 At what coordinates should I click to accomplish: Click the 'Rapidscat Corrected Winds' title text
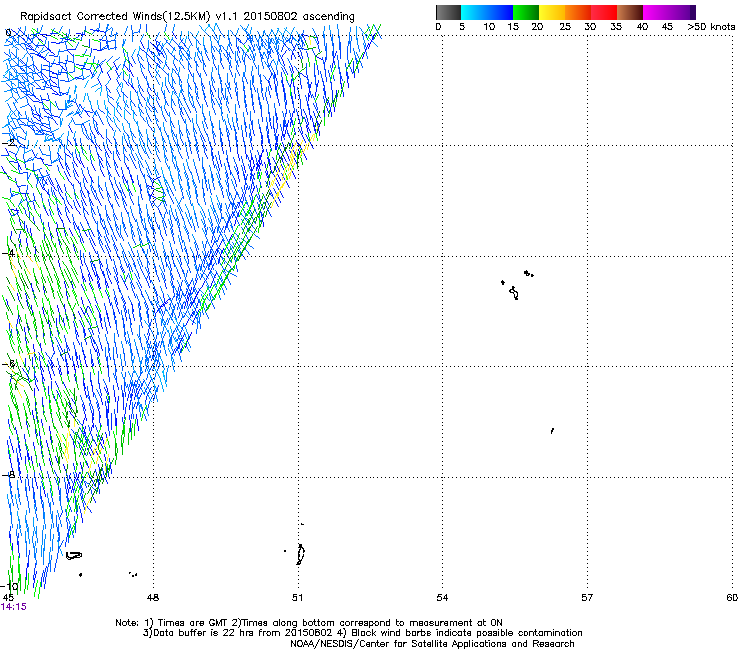tap(90, 17)
